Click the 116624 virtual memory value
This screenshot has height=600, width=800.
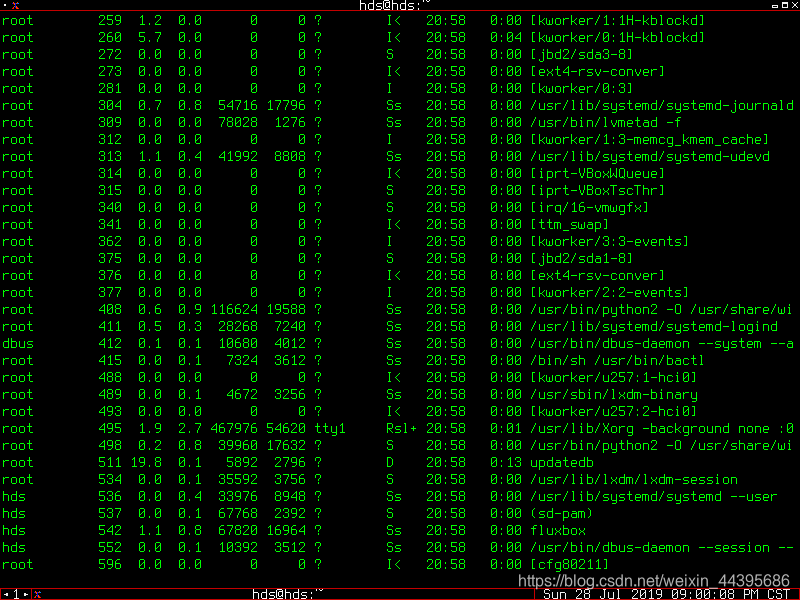234,310
